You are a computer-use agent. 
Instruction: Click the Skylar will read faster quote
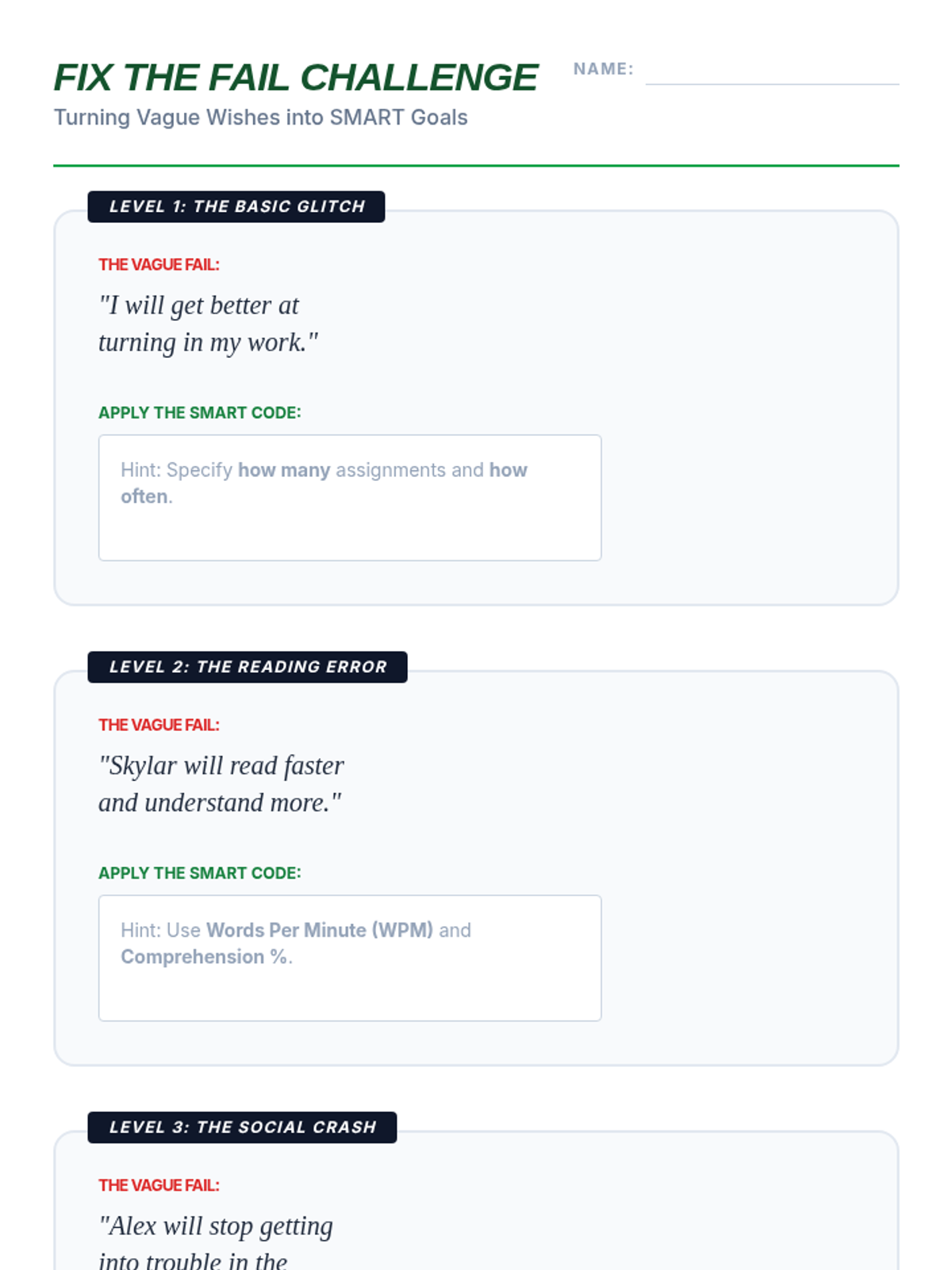(x=221, y=784)
